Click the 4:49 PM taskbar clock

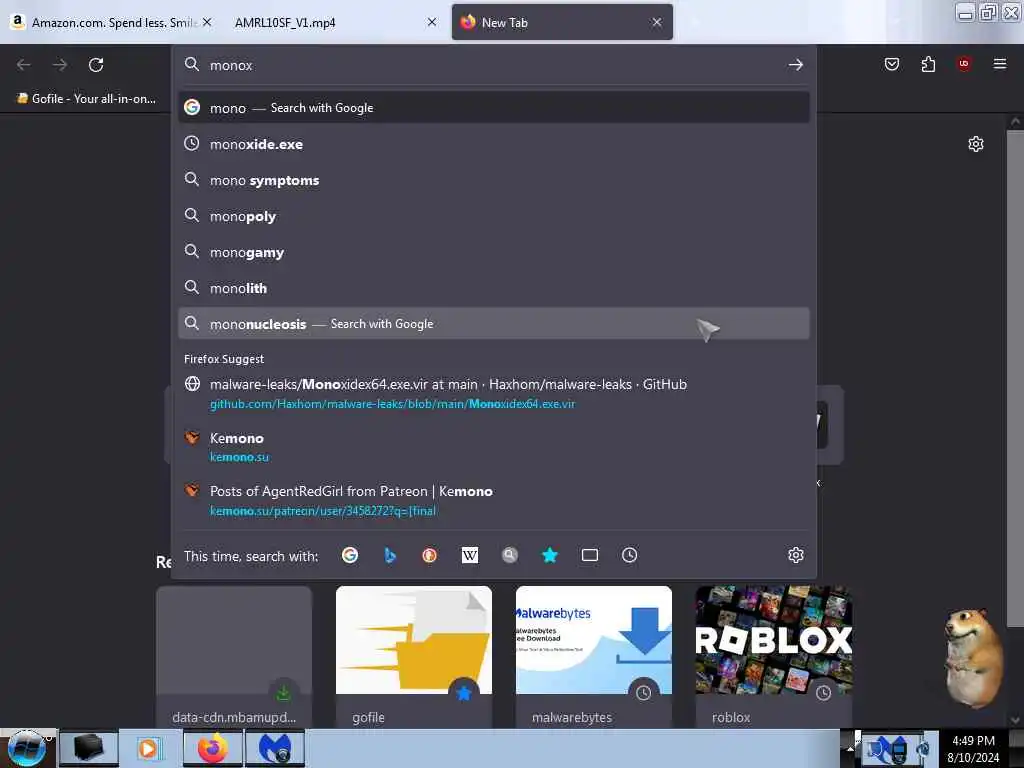pyautogui.click(x=973, y=741)
